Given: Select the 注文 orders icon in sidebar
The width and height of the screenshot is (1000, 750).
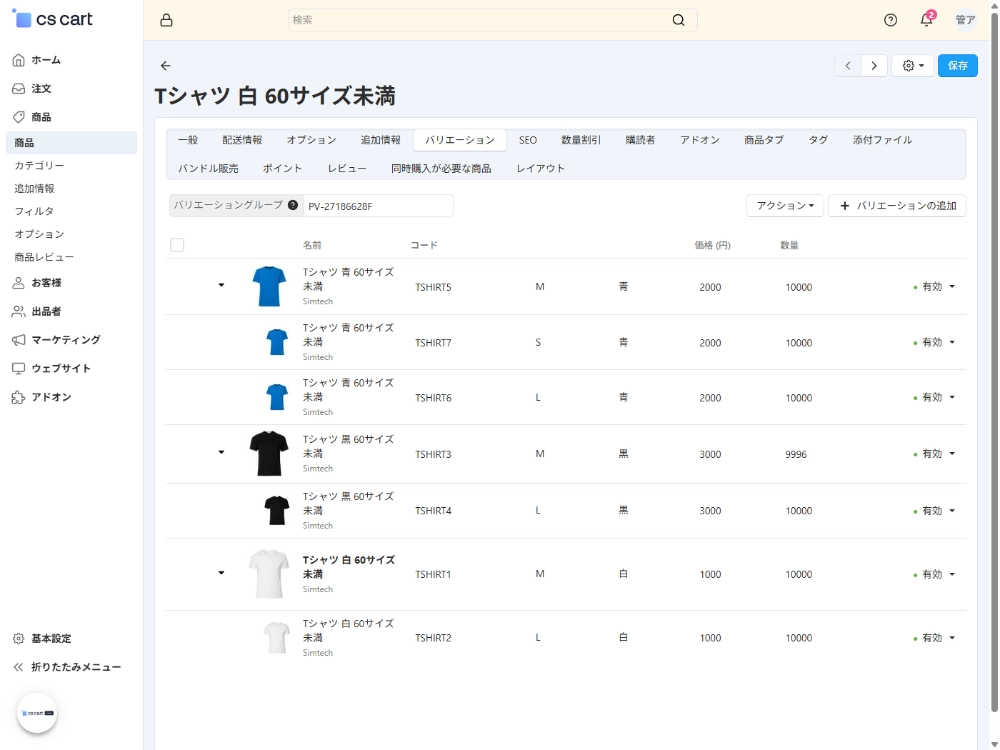Looking at the screenshot, I should pos(17,88).
